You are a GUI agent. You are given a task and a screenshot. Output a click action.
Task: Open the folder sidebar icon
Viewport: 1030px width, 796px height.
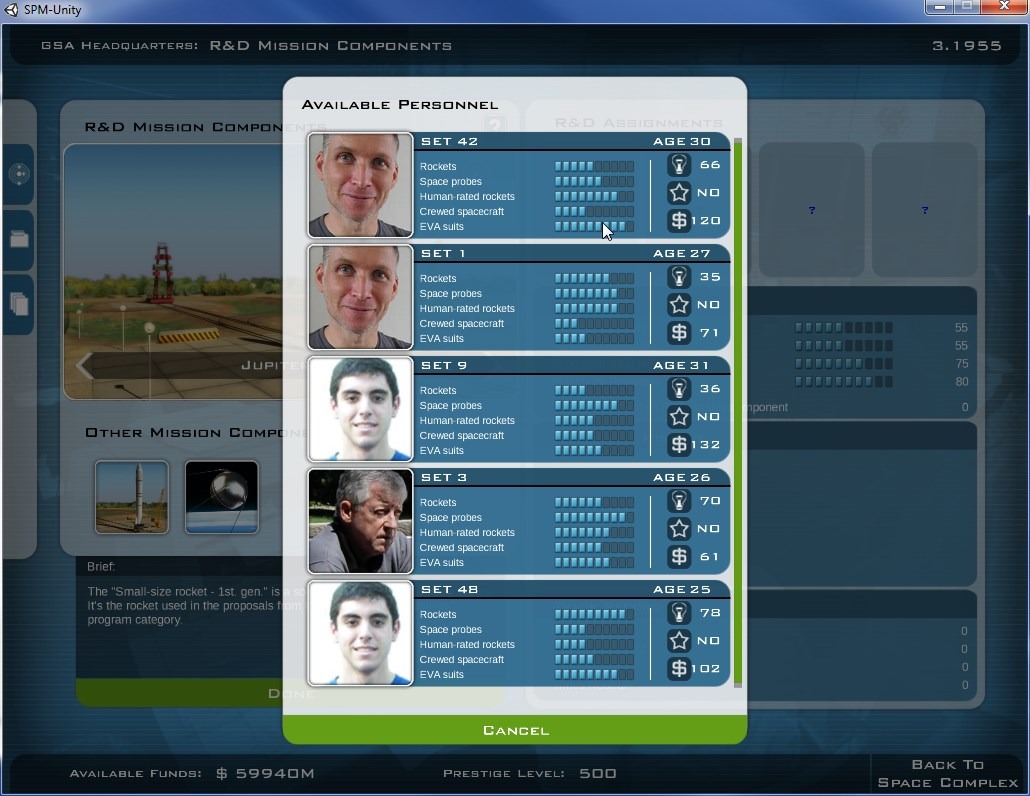19,240
